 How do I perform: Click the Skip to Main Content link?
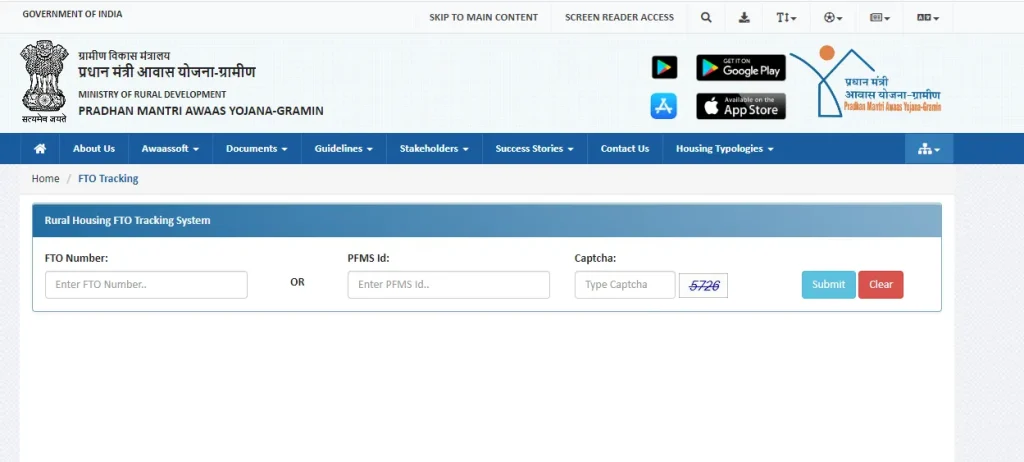click(483, 18)
